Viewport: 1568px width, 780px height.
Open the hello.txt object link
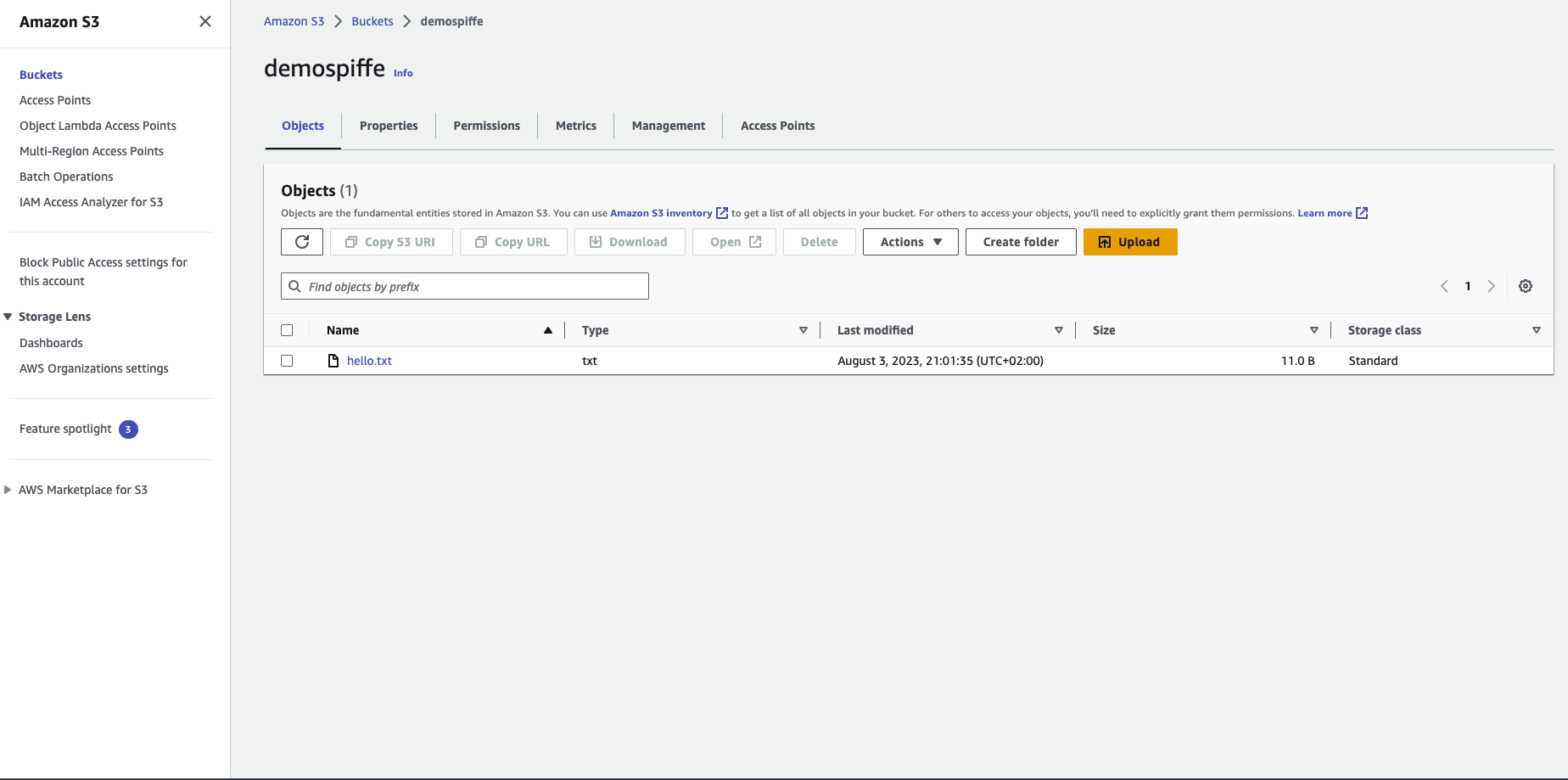pyautogui.click(x=369, y=361)
